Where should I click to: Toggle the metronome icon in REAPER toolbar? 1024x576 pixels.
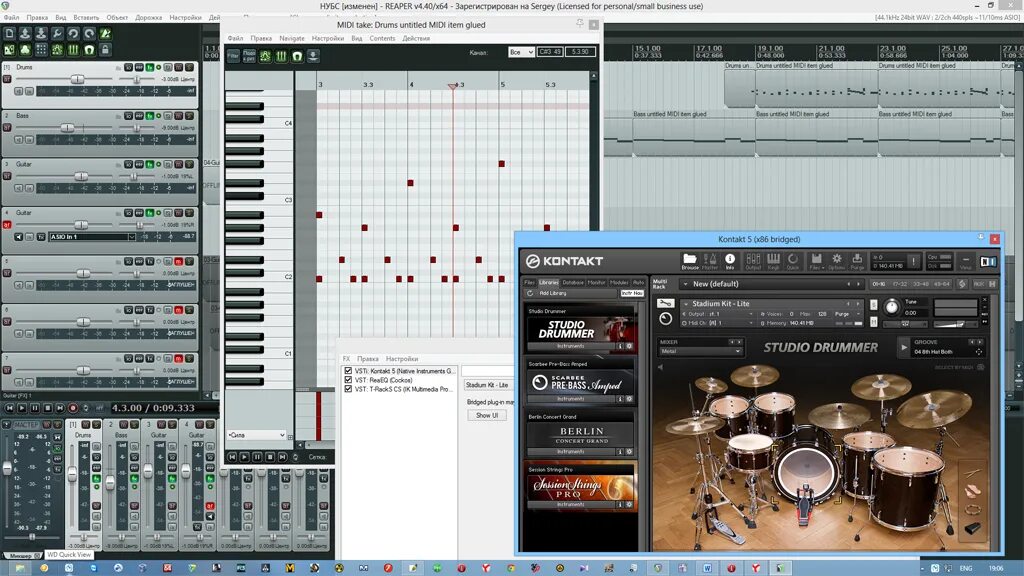pyautogui.click(x=105, y=33)
